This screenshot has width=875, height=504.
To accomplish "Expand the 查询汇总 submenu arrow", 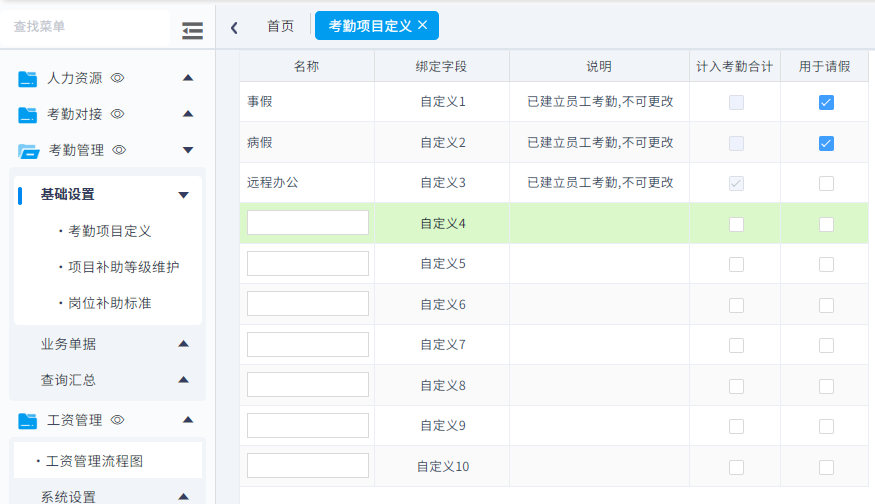I will coord(183,380).
